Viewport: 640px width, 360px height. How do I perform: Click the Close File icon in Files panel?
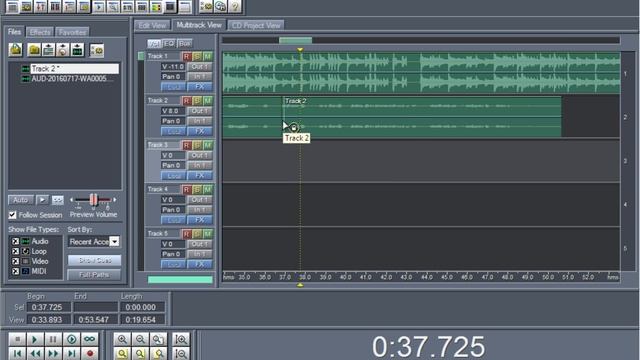pyautogui.click(x=34, y=50)
